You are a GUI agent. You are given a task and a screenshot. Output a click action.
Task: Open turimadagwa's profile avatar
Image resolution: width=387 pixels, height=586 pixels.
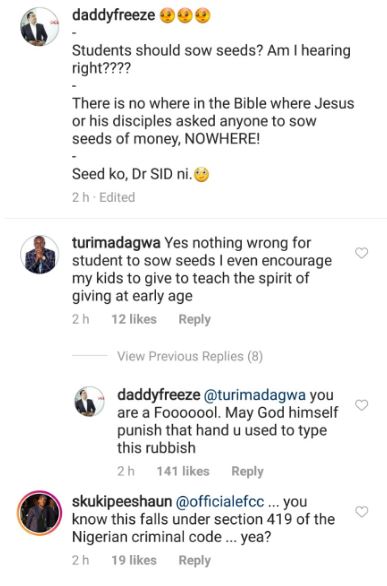click(x=39, y=255)
